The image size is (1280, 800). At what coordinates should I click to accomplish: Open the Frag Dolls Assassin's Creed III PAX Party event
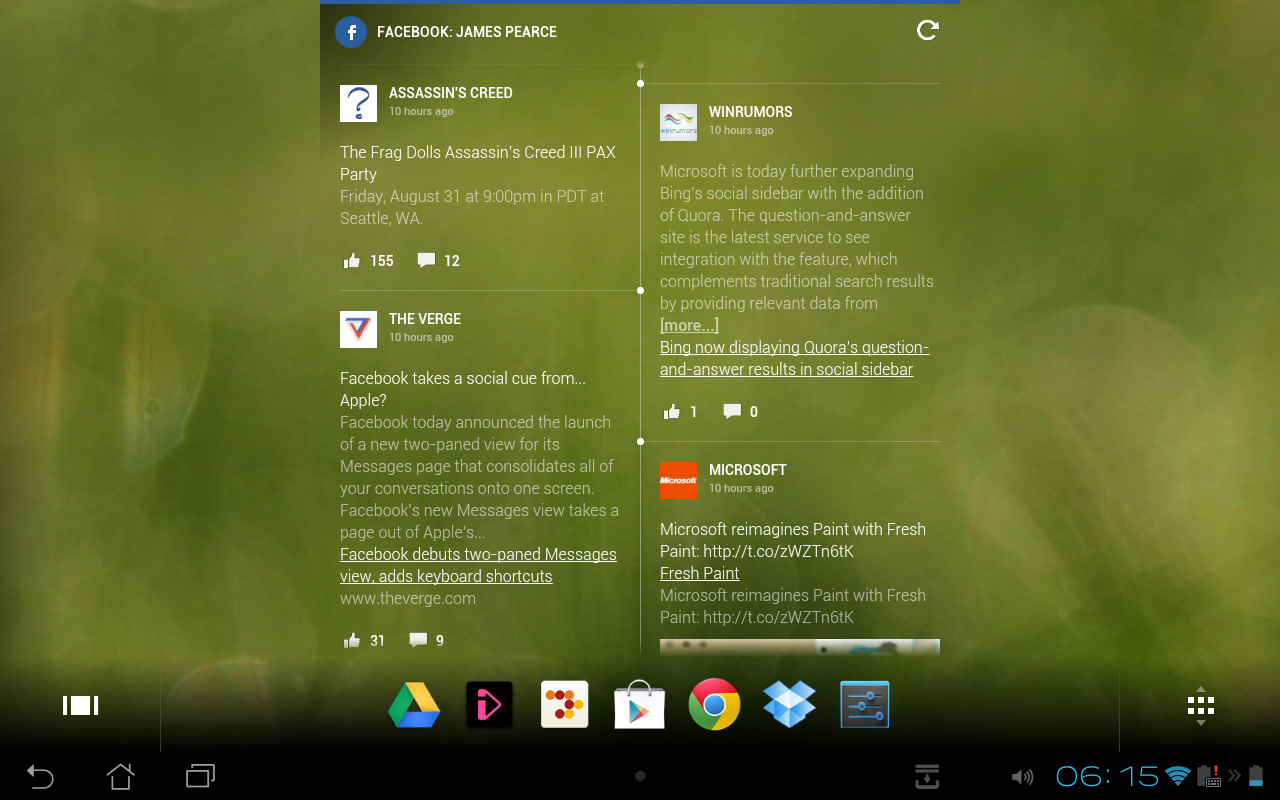click(x=478, y=163)
